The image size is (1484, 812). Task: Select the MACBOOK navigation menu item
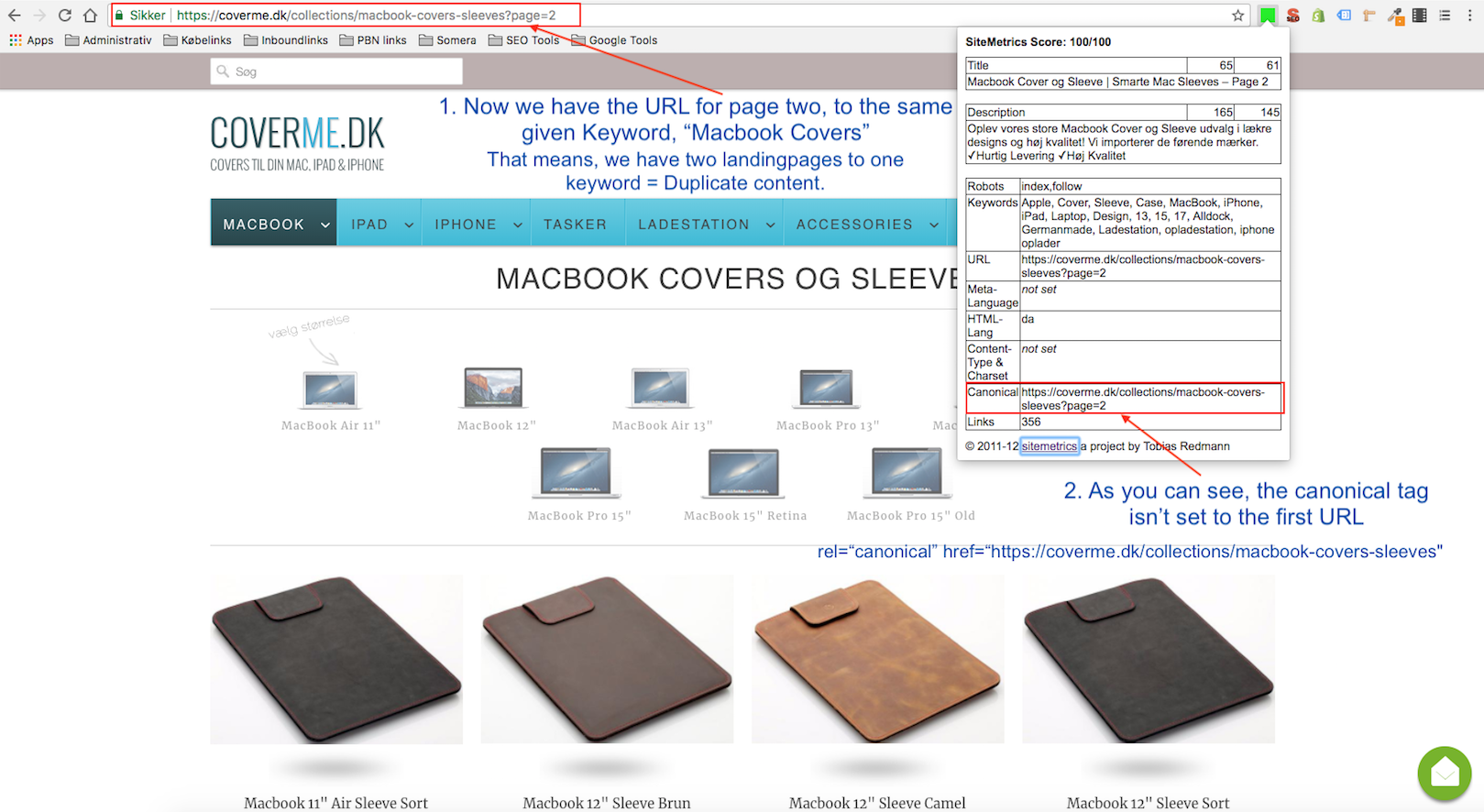274,223
